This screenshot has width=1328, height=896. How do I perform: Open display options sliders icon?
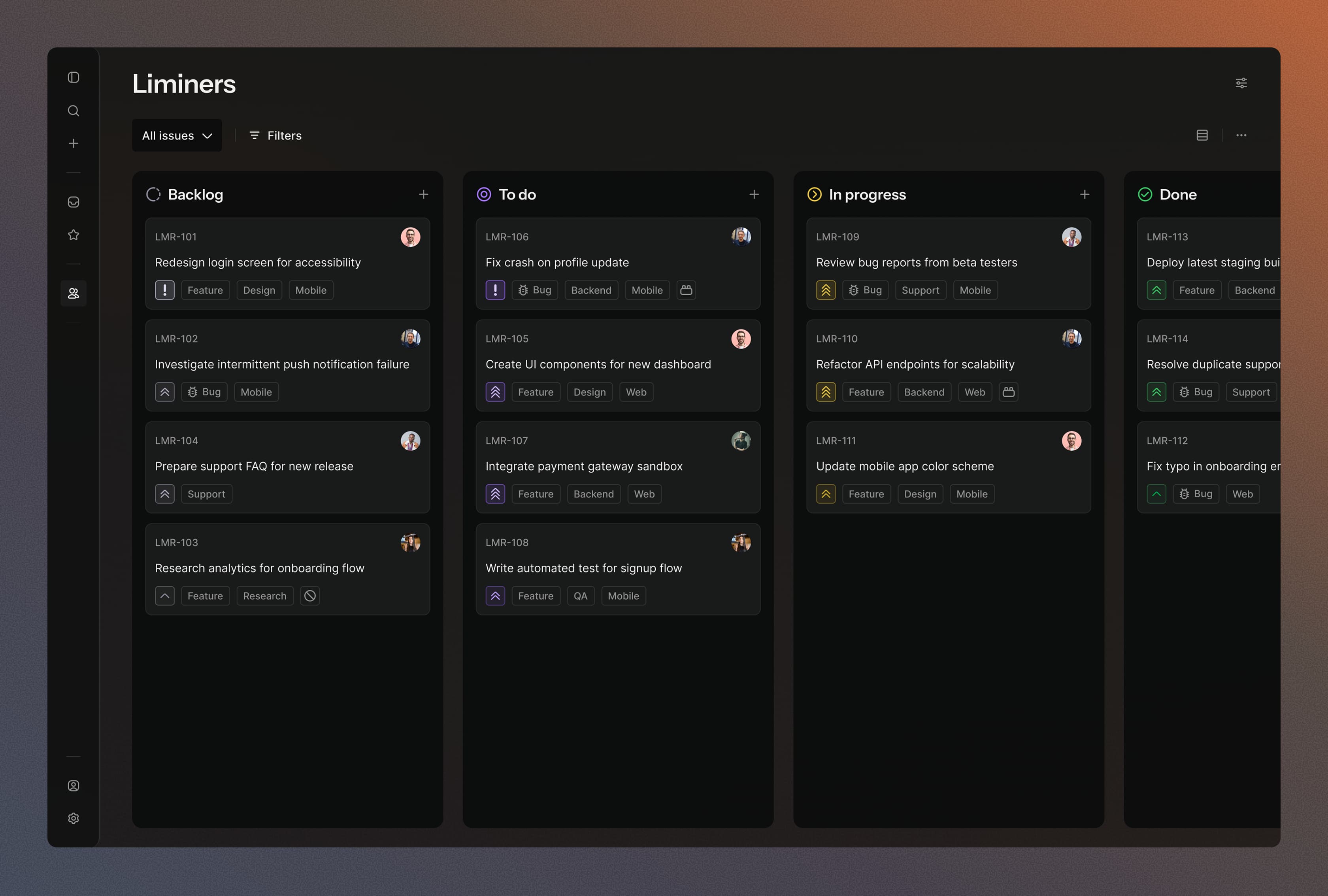click(x=1241, y=83)
